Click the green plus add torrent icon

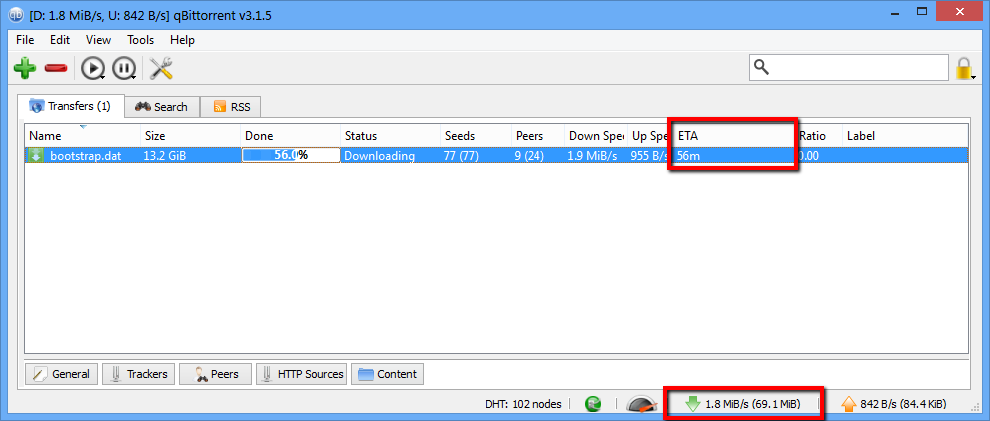24,68
